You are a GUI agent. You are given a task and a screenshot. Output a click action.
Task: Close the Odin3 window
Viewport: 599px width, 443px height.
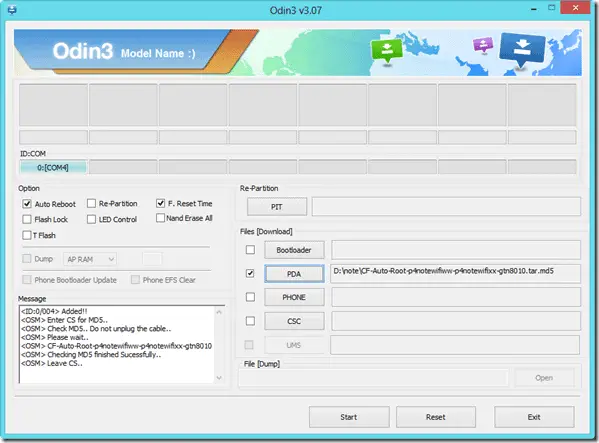coord(576,8)
